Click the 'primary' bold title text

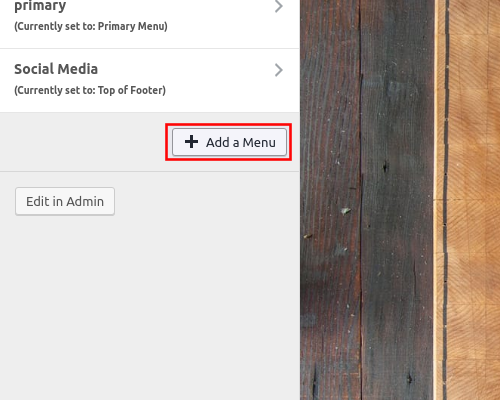pos(40,6)
